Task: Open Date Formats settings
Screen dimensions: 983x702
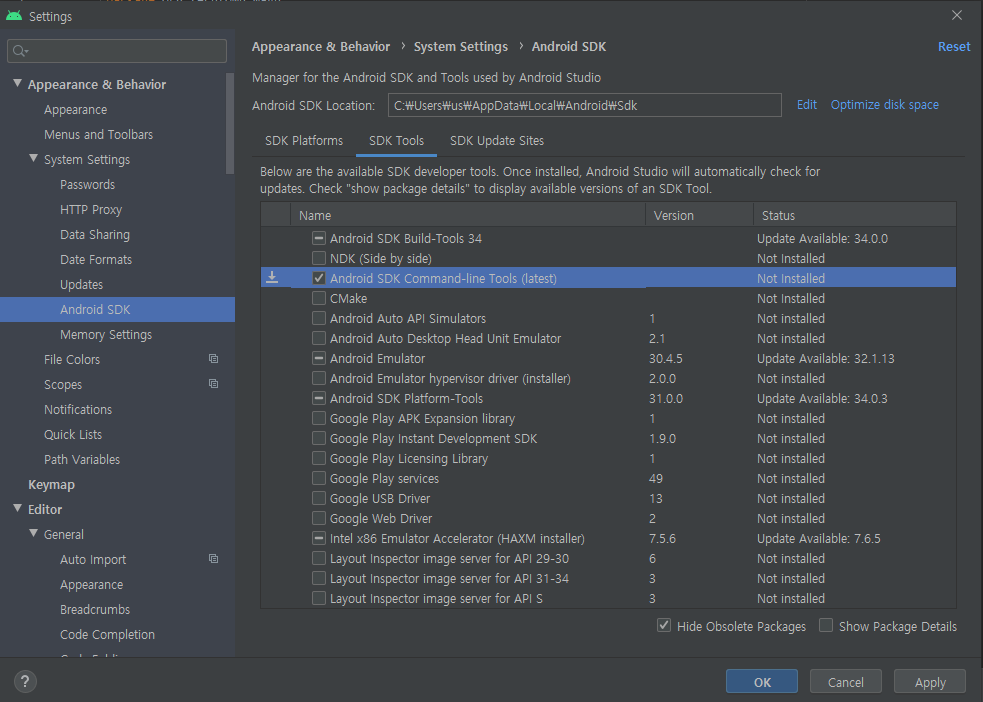Action: [x=96, y=259]
